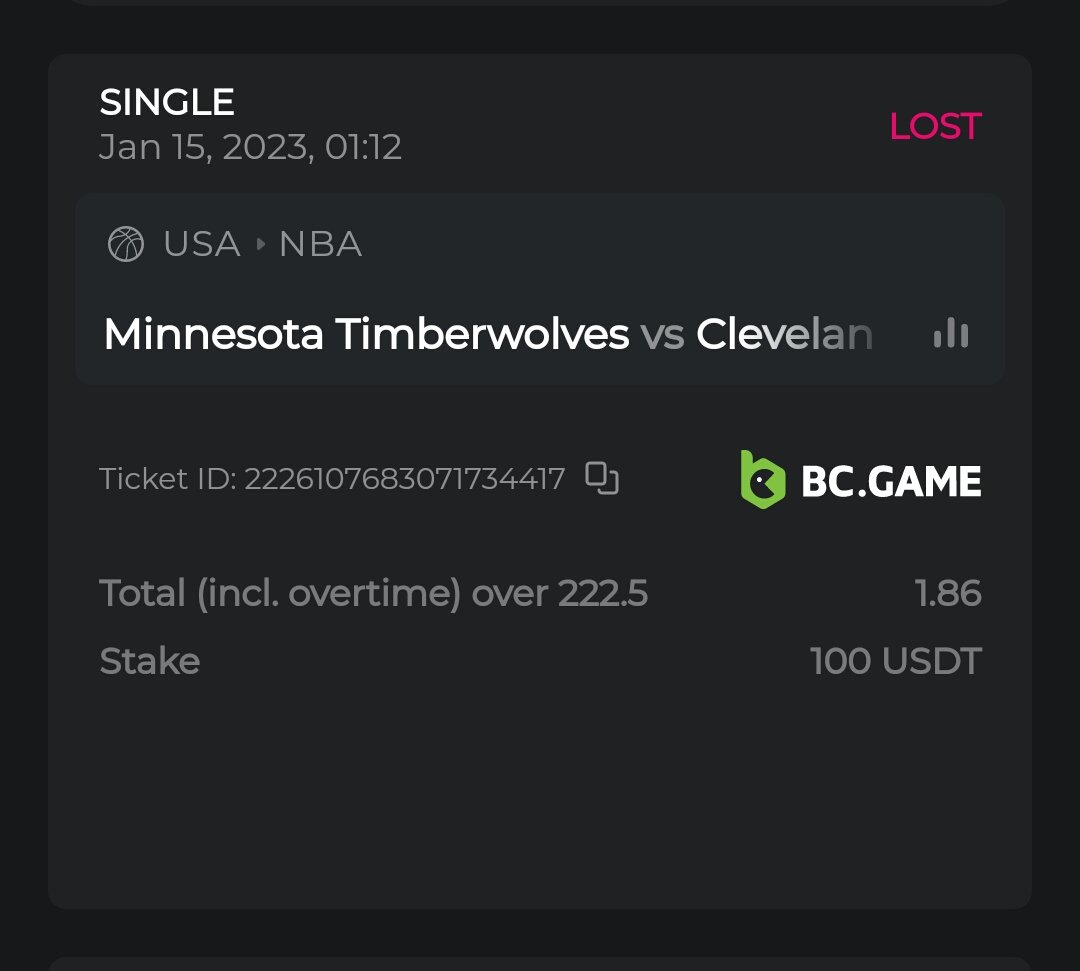Open the NBA league link

320,244
